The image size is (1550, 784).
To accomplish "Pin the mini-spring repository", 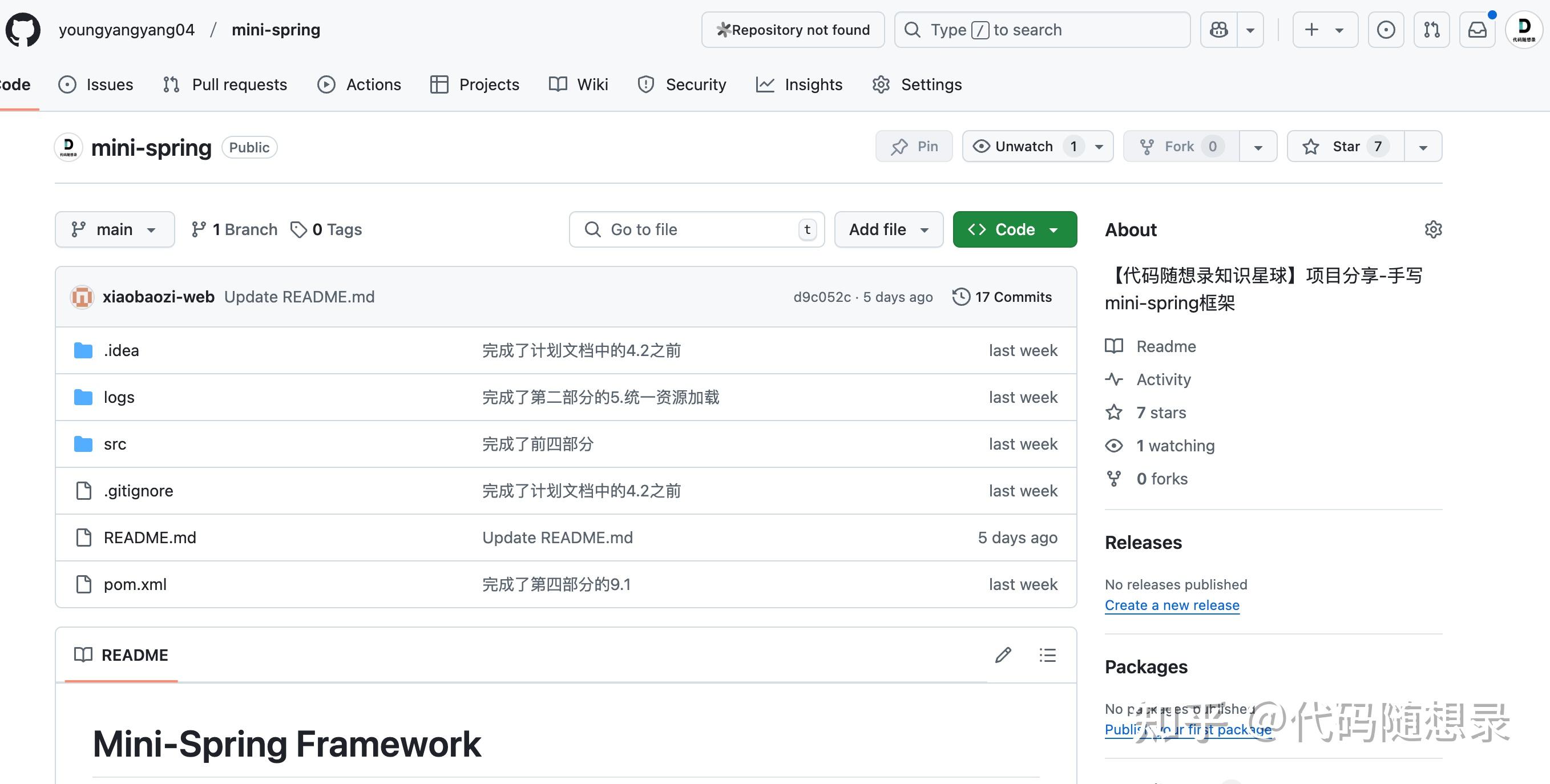I will (x=914, y=146).
